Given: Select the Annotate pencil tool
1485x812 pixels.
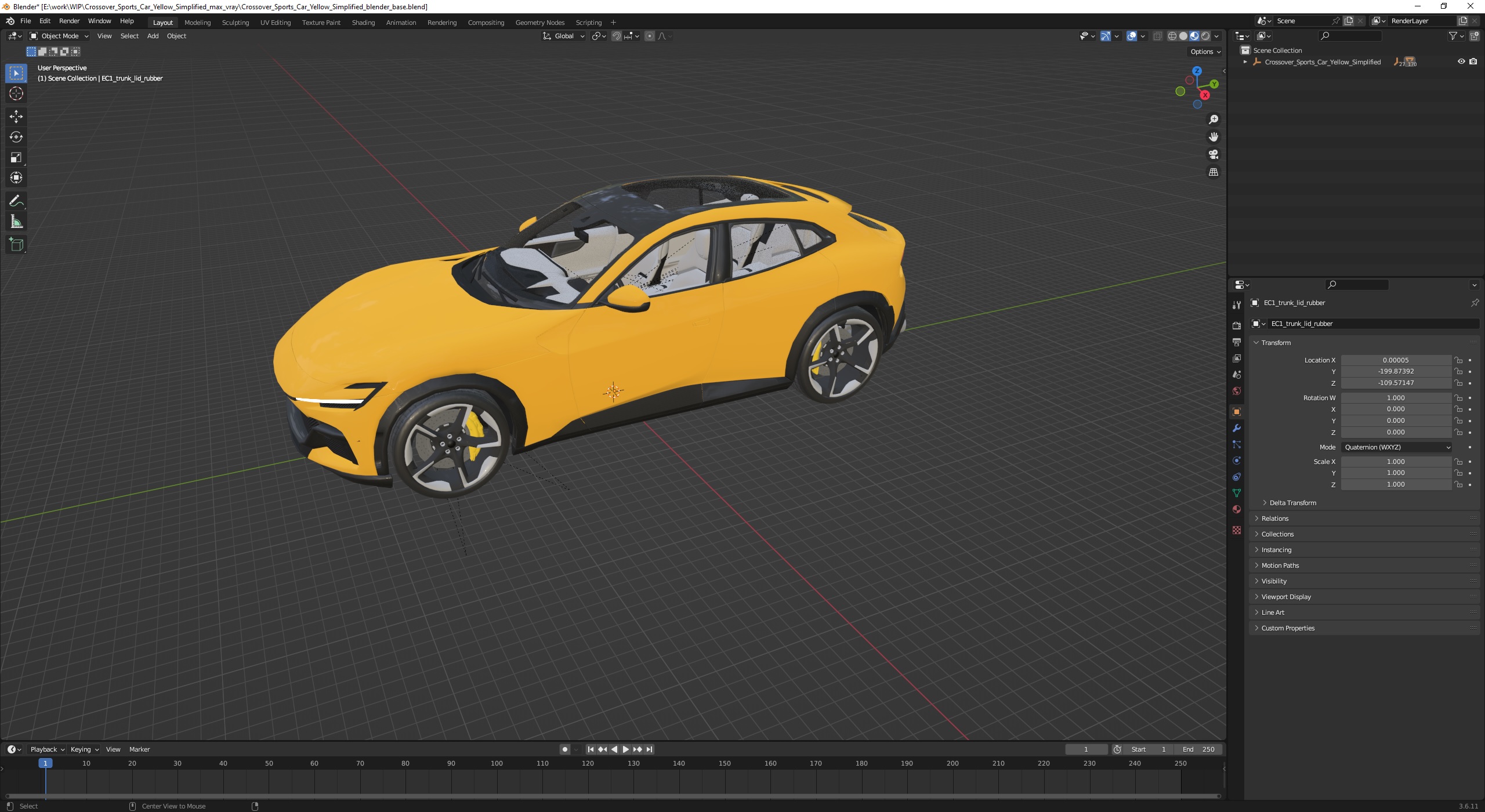Looking at the screenshot, I should 16,201.
